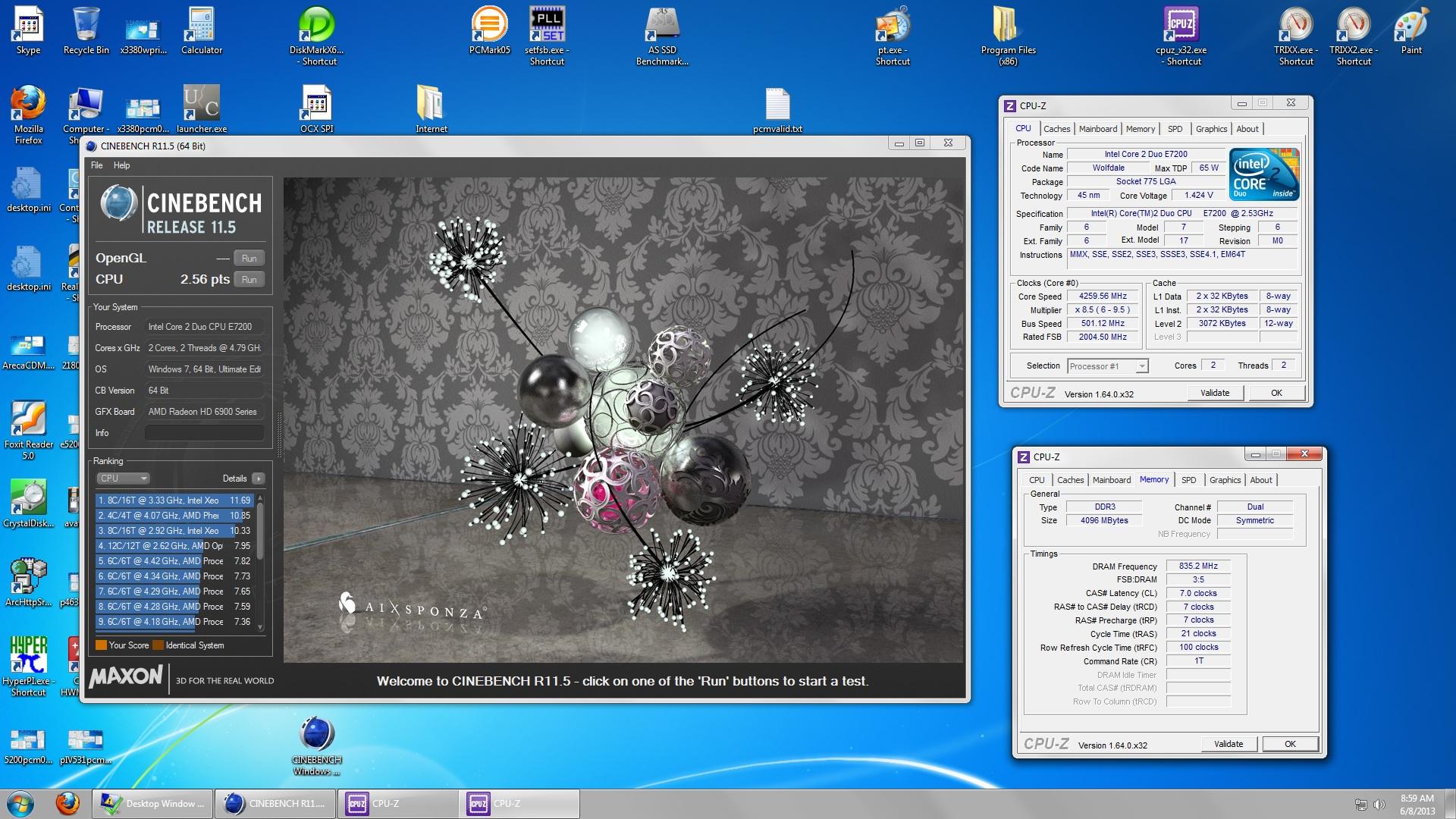Open SPD tab in bottom CPU-Z
The height and width of the screenshot is (819, 1456).
tap(1188, 480)
